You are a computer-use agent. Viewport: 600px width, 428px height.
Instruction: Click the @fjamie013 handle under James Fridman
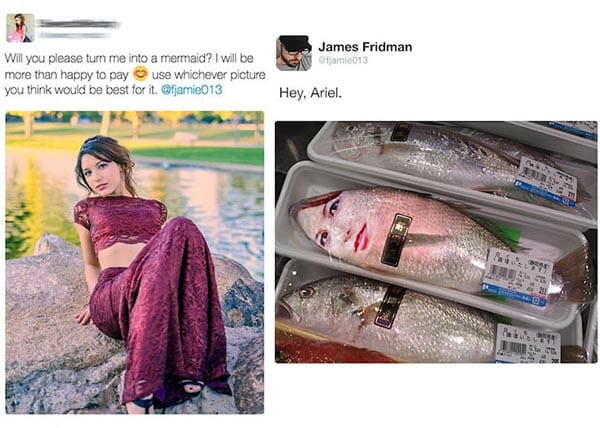[x=343, y=60]
